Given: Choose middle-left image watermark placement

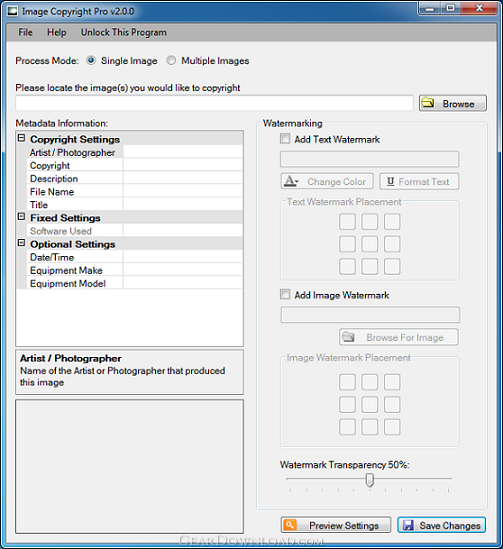Looking at the screenshot, I should 347,404.
